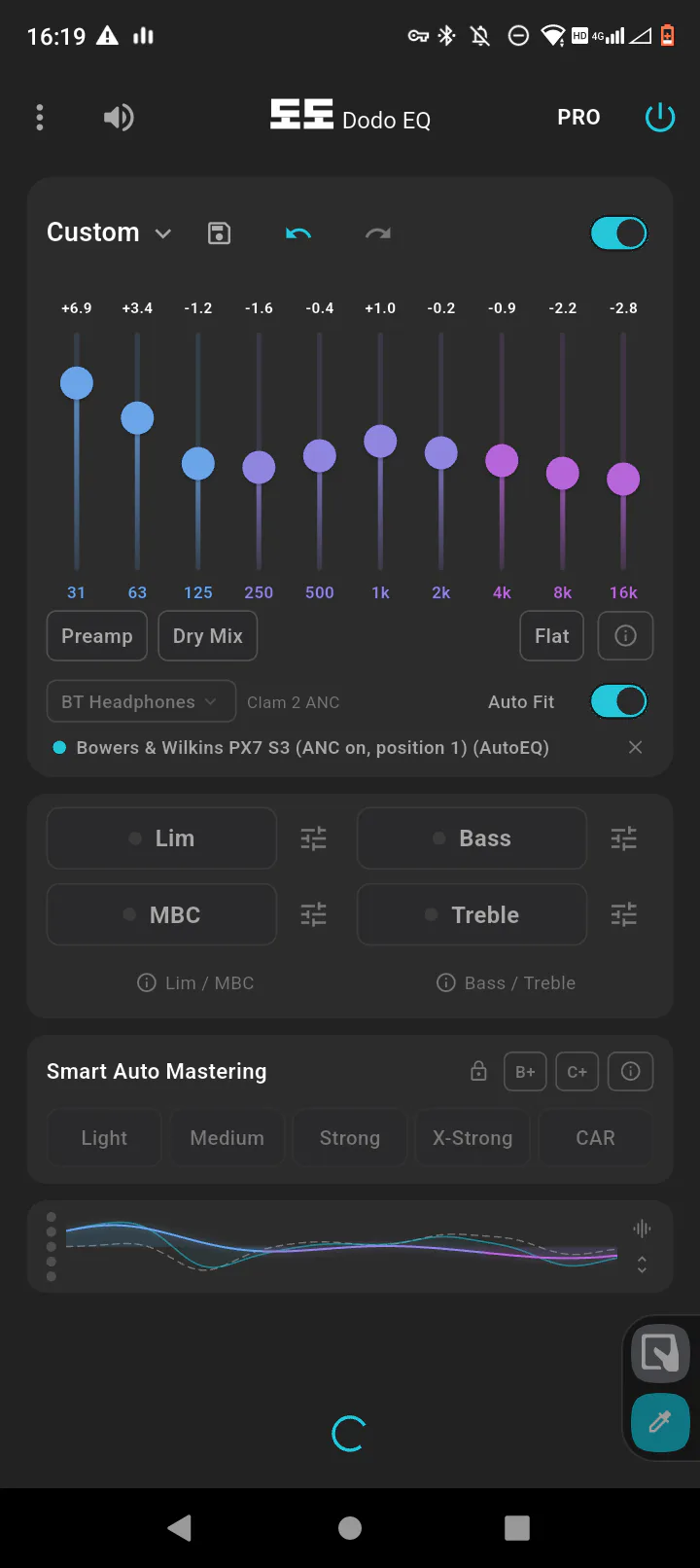Open the Smart Auto Mastering info icon
The height and width of the screenshot is (1568, 700).
click(x=630, y=1072)
